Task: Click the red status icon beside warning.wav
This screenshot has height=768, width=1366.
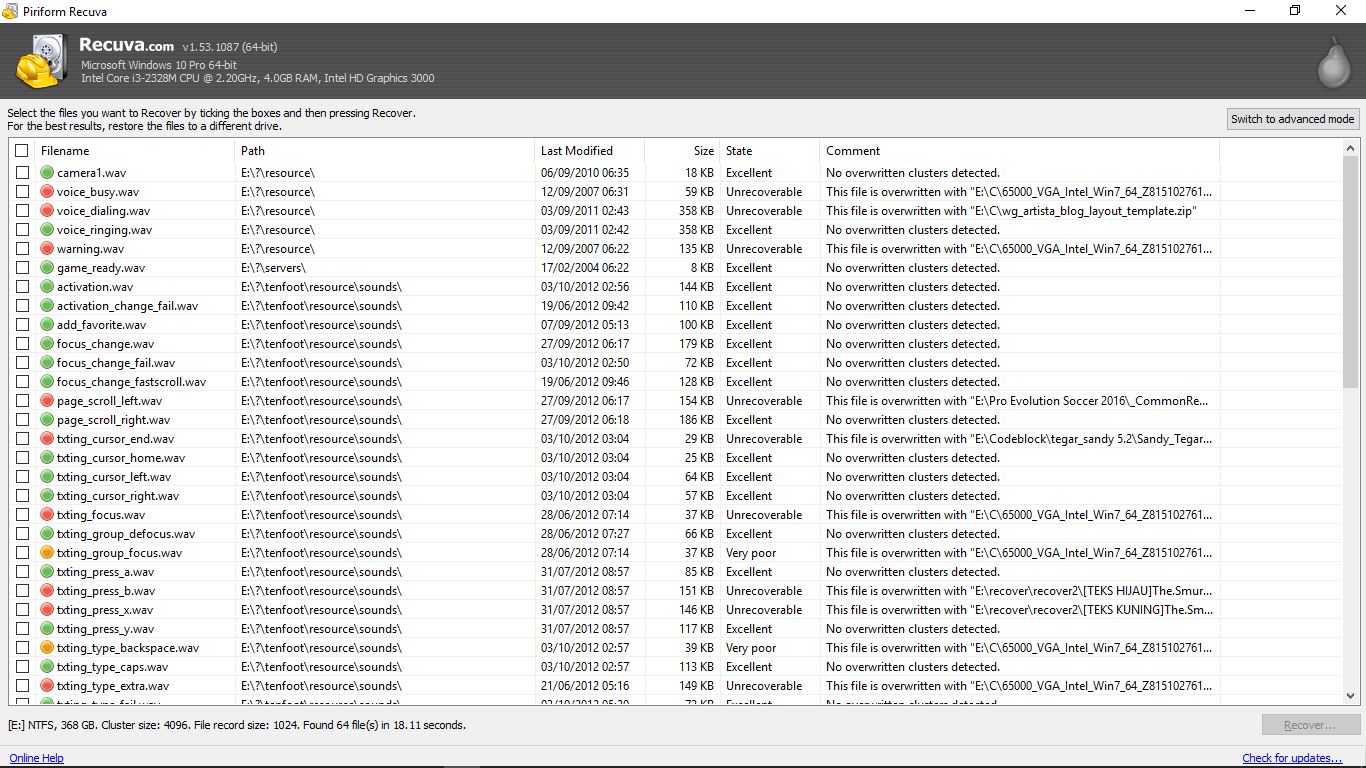Action: pyautogui.click(x=47, y=249)
